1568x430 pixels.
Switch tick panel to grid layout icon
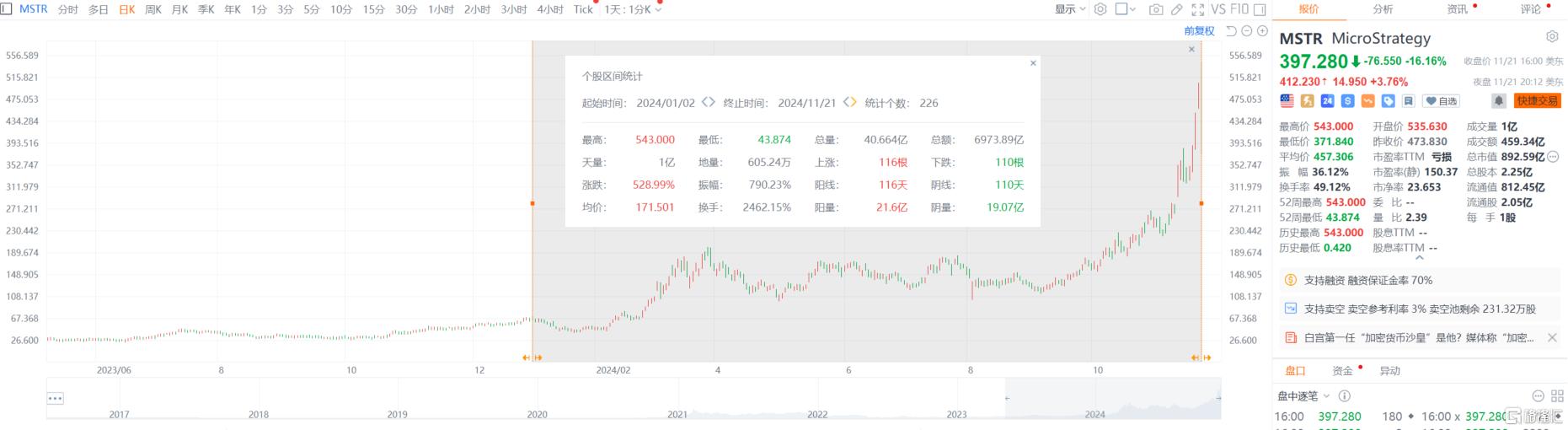(x=1556, y=395)
